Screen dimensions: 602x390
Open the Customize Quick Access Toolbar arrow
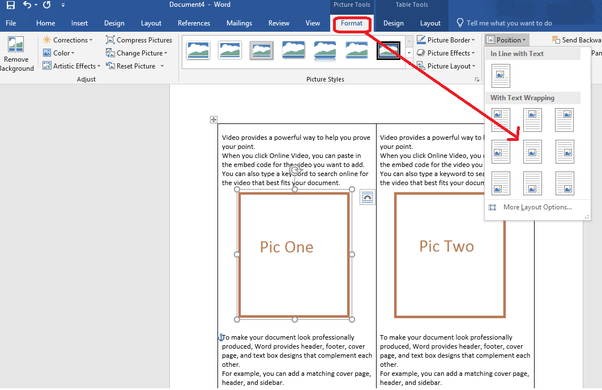coord(63,5)
